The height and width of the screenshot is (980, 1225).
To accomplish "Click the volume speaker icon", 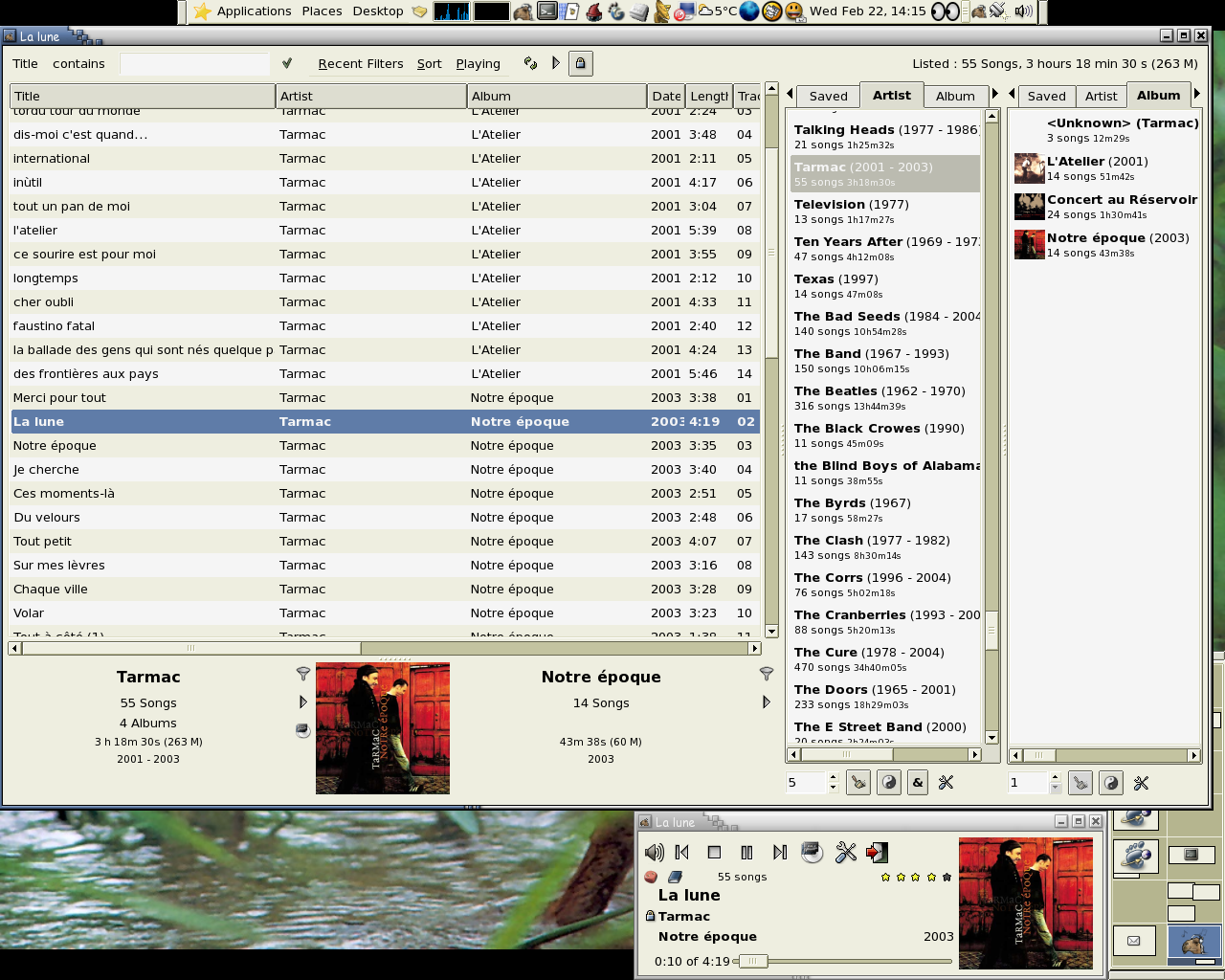I will coord(655,852).
